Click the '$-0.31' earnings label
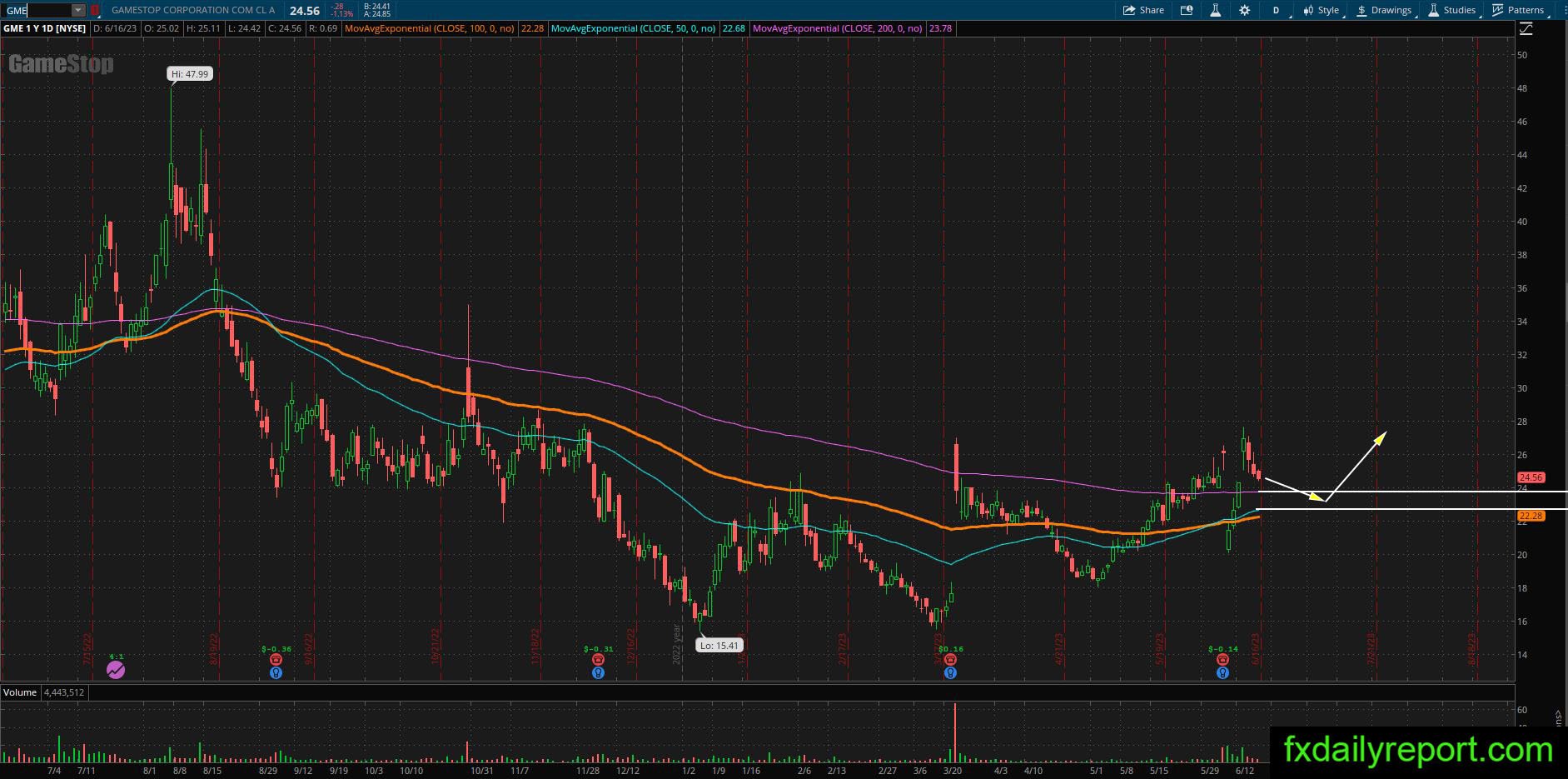Screen dimensions: 1568x779 point(598,649)
